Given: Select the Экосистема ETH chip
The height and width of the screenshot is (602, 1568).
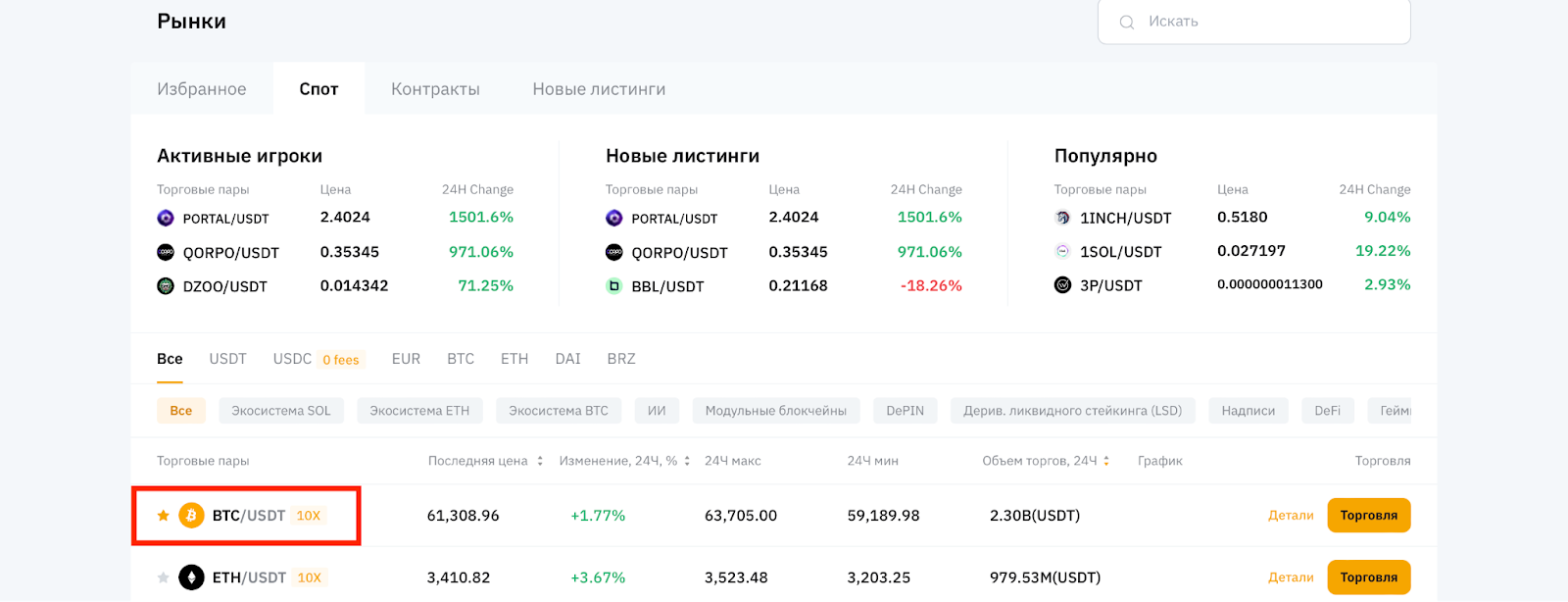Looking at the screenshot, I should point(419,411).
